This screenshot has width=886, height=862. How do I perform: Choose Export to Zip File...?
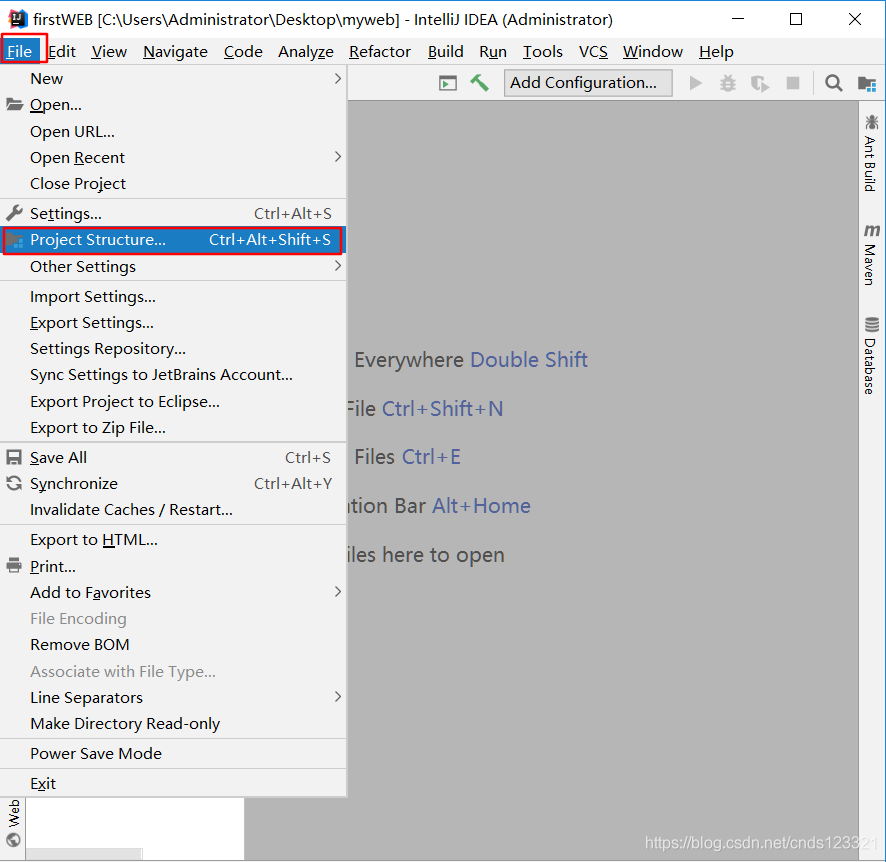pyautogui.click(x=173, y=428)
